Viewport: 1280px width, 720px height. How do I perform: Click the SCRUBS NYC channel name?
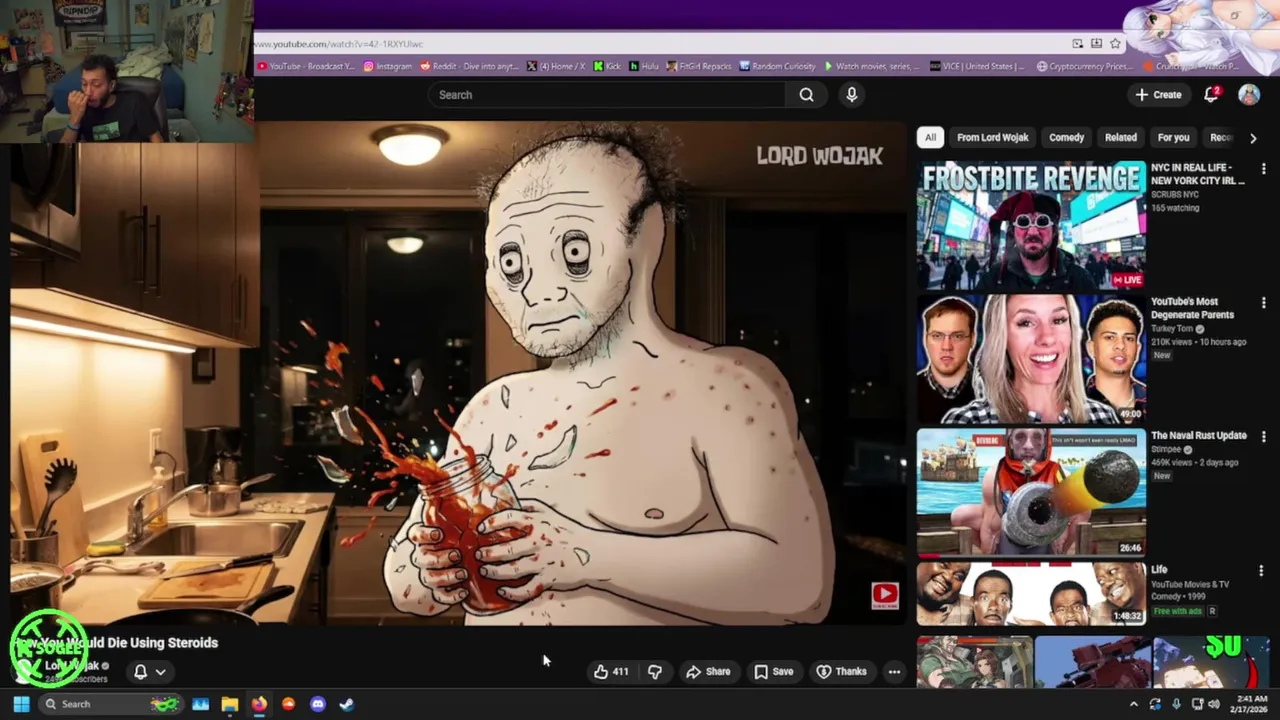coord(1175,195)
